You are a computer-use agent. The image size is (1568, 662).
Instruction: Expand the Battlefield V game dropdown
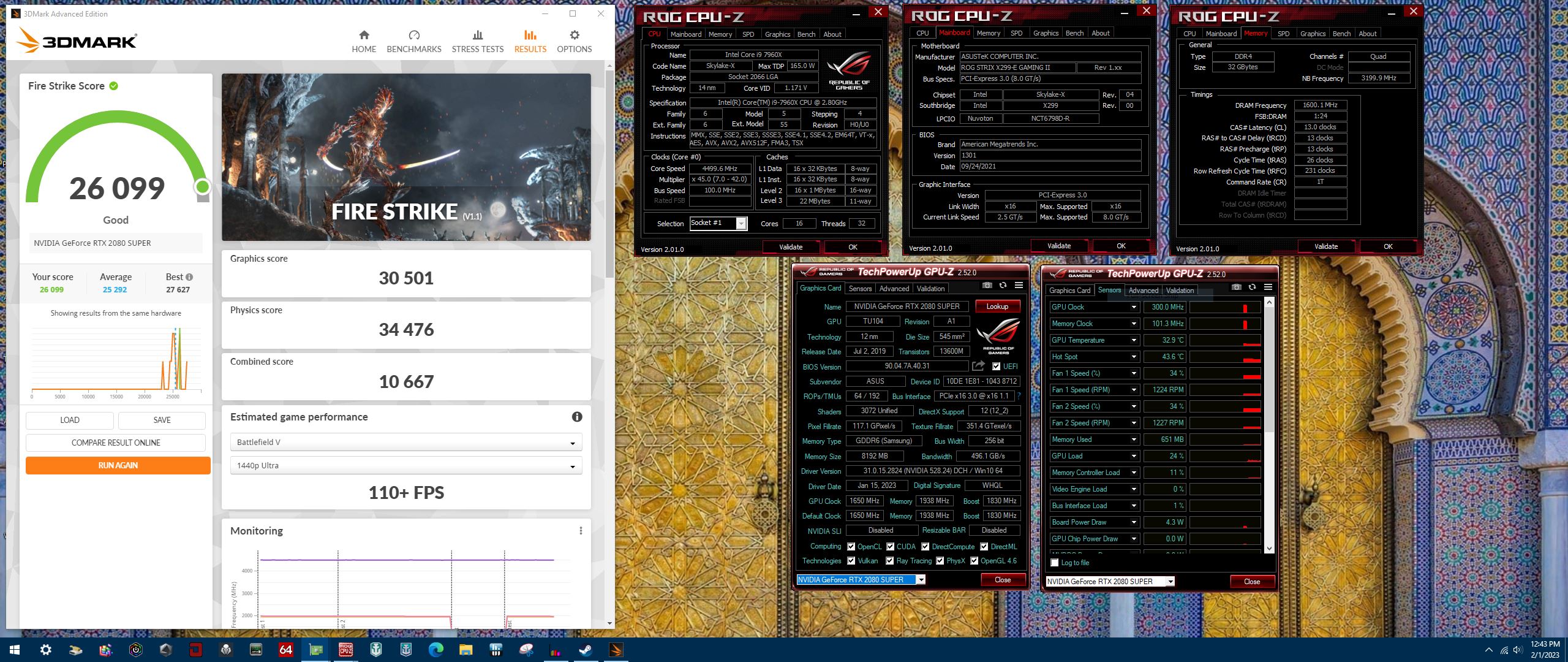pos(406,443)
